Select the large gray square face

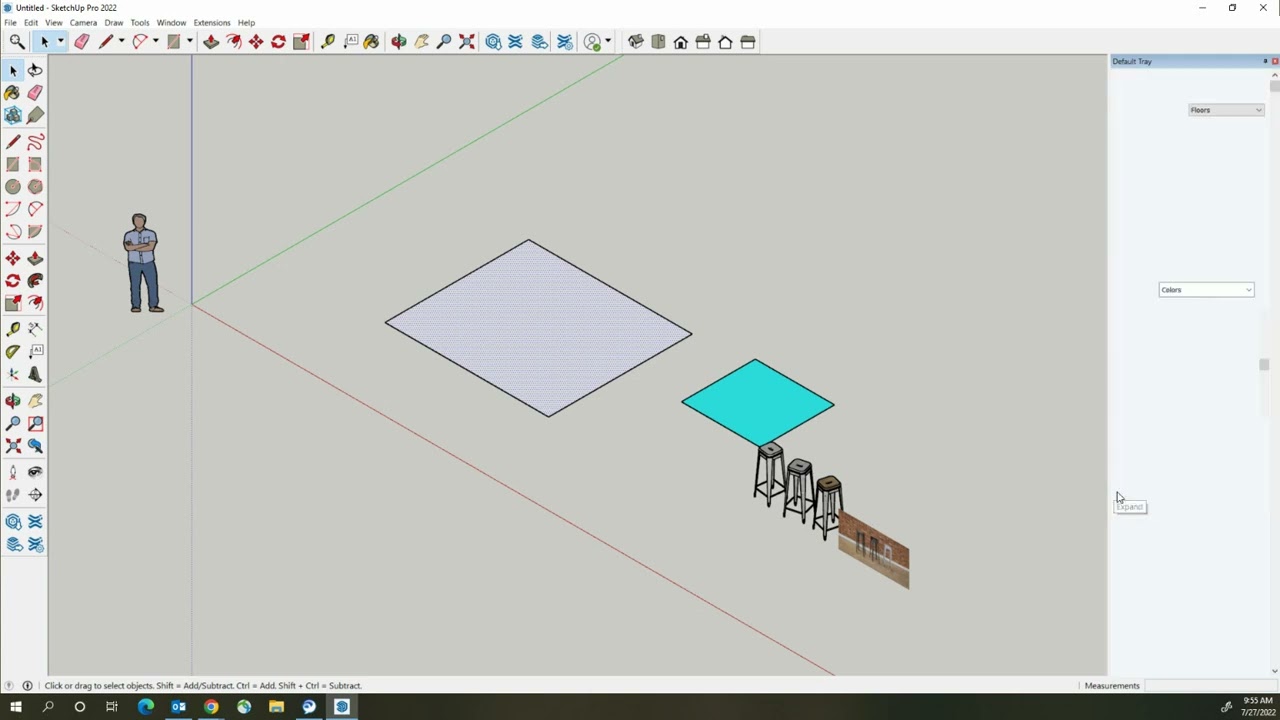point(538,328)
